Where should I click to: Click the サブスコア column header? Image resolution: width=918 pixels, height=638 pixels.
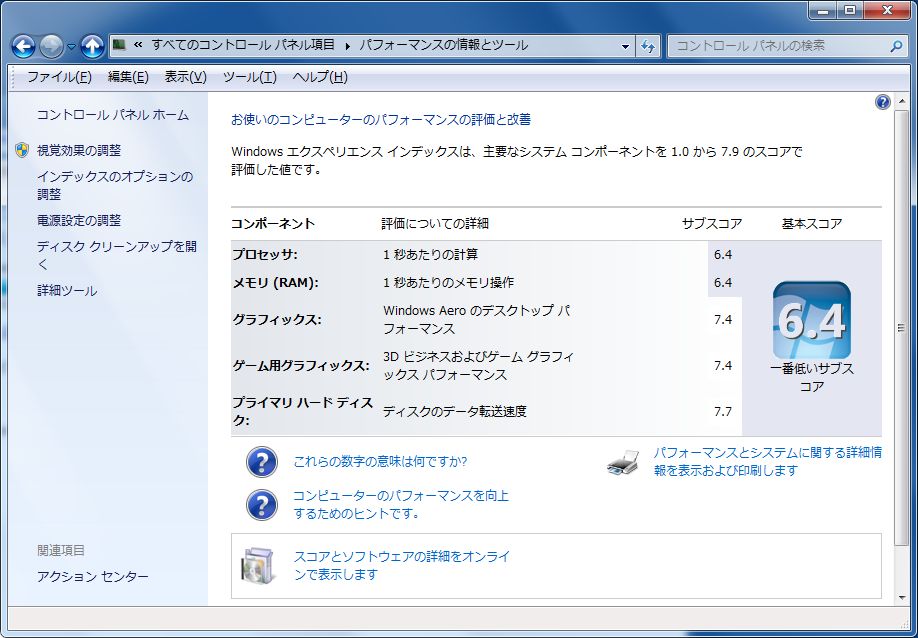click(712, 224)
